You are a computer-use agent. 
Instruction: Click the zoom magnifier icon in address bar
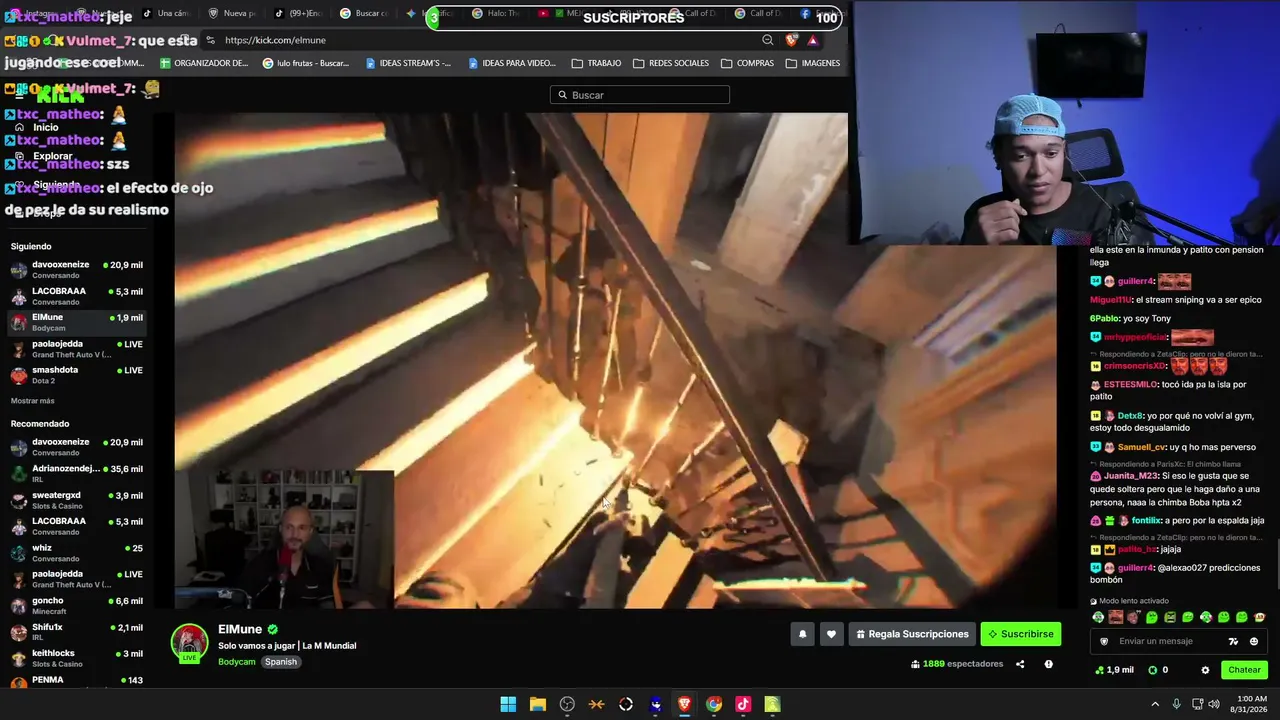768,40
